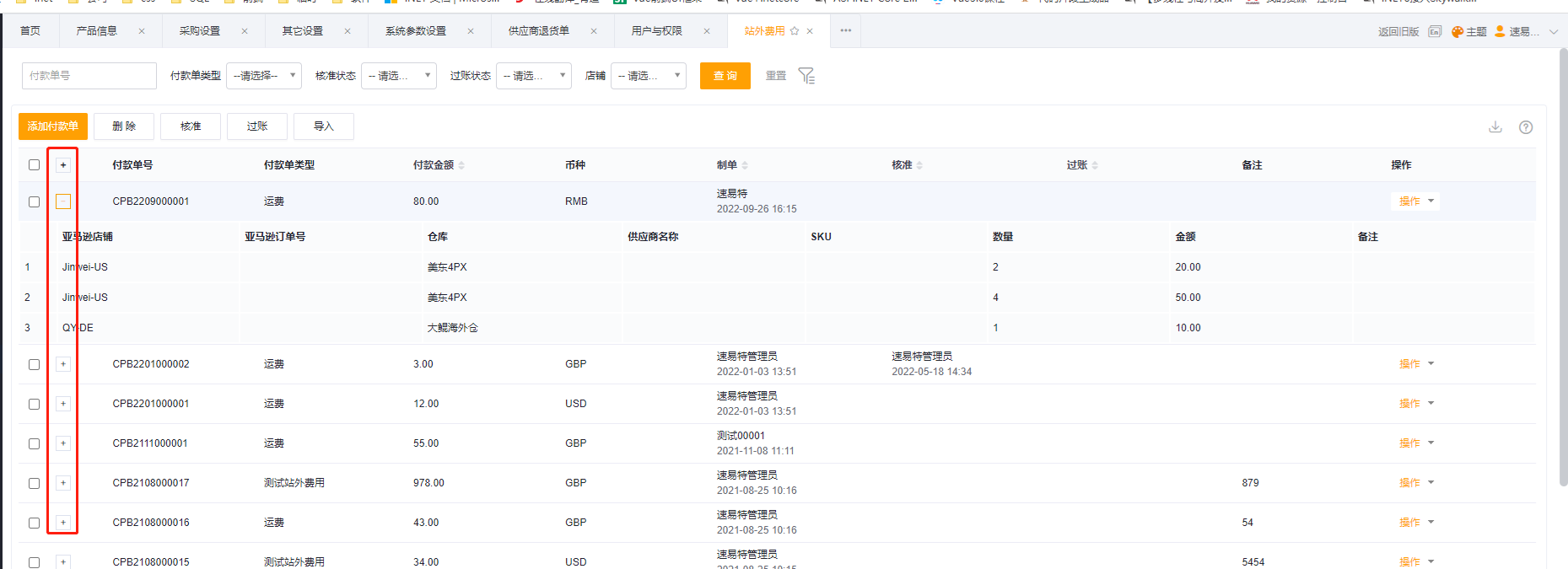Expand the CPB2201000001 row details
Screen dimensions: 1568x569
point(63,404)
